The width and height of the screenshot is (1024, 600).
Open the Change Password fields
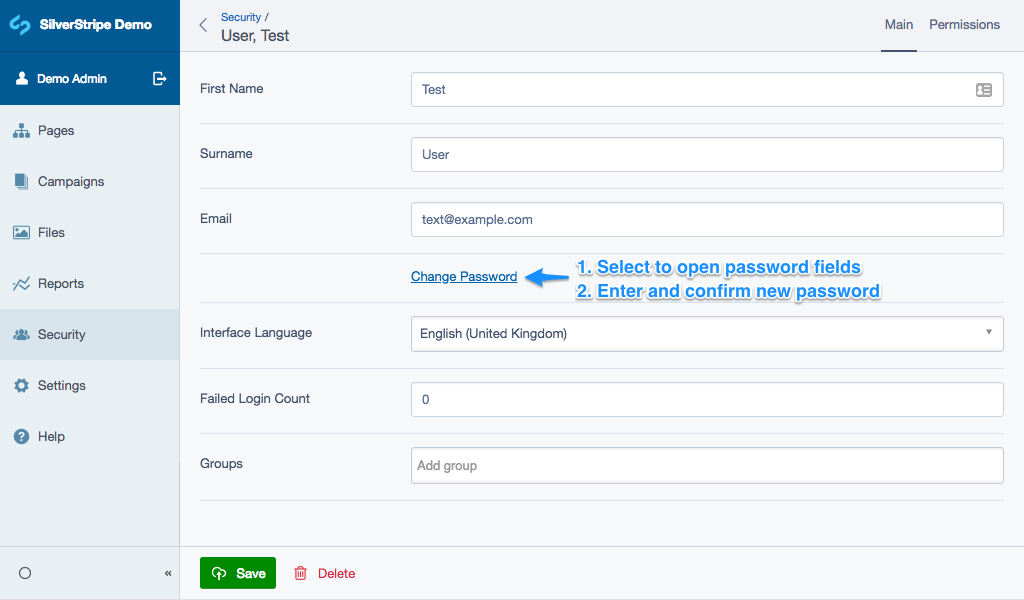click(x=463, y=276)
